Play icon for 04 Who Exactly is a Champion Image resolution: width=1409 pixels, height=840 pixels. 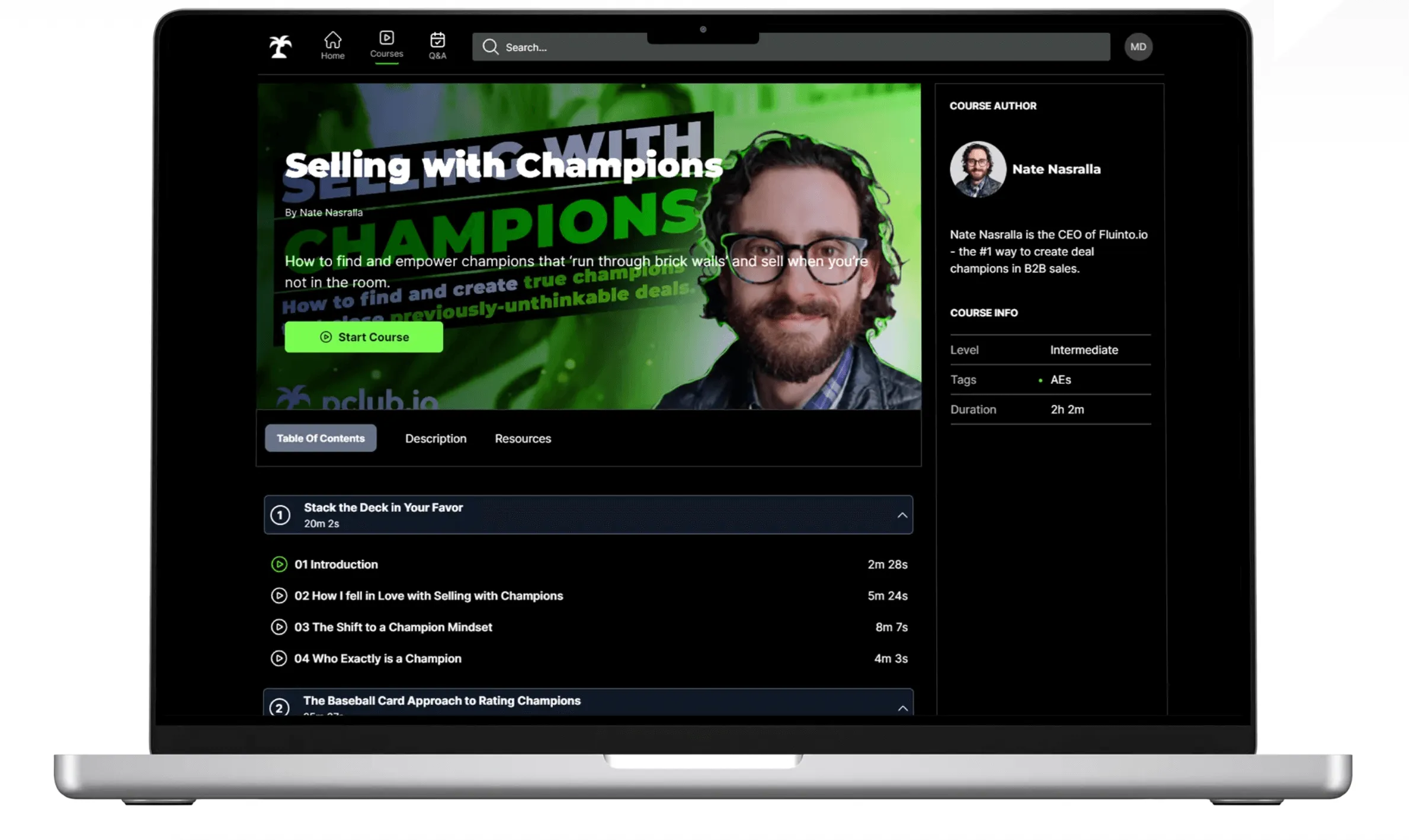pos(279,659)
